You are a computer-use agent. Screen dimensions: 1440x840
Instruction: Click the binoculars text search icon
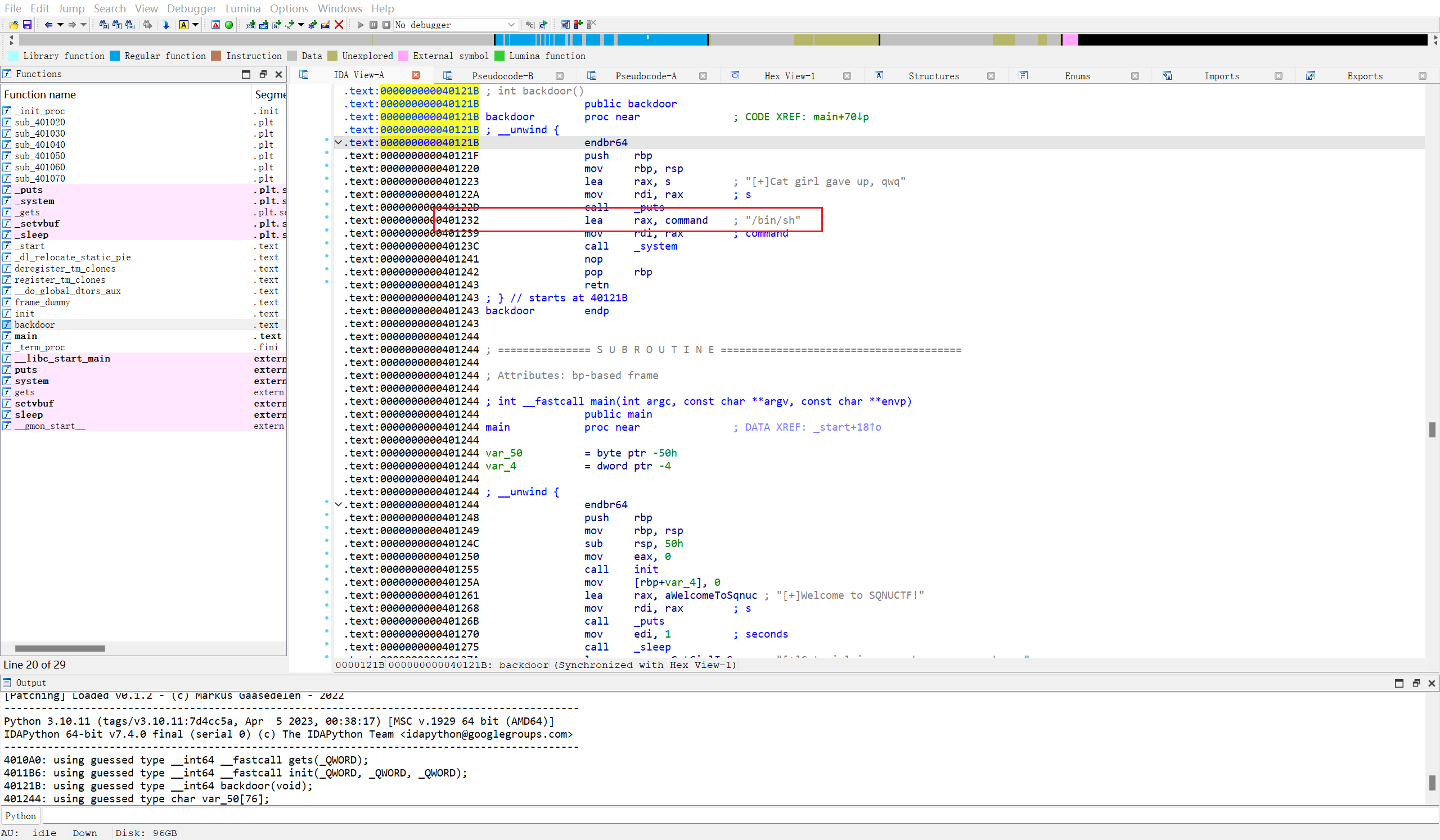pos(117,25)
